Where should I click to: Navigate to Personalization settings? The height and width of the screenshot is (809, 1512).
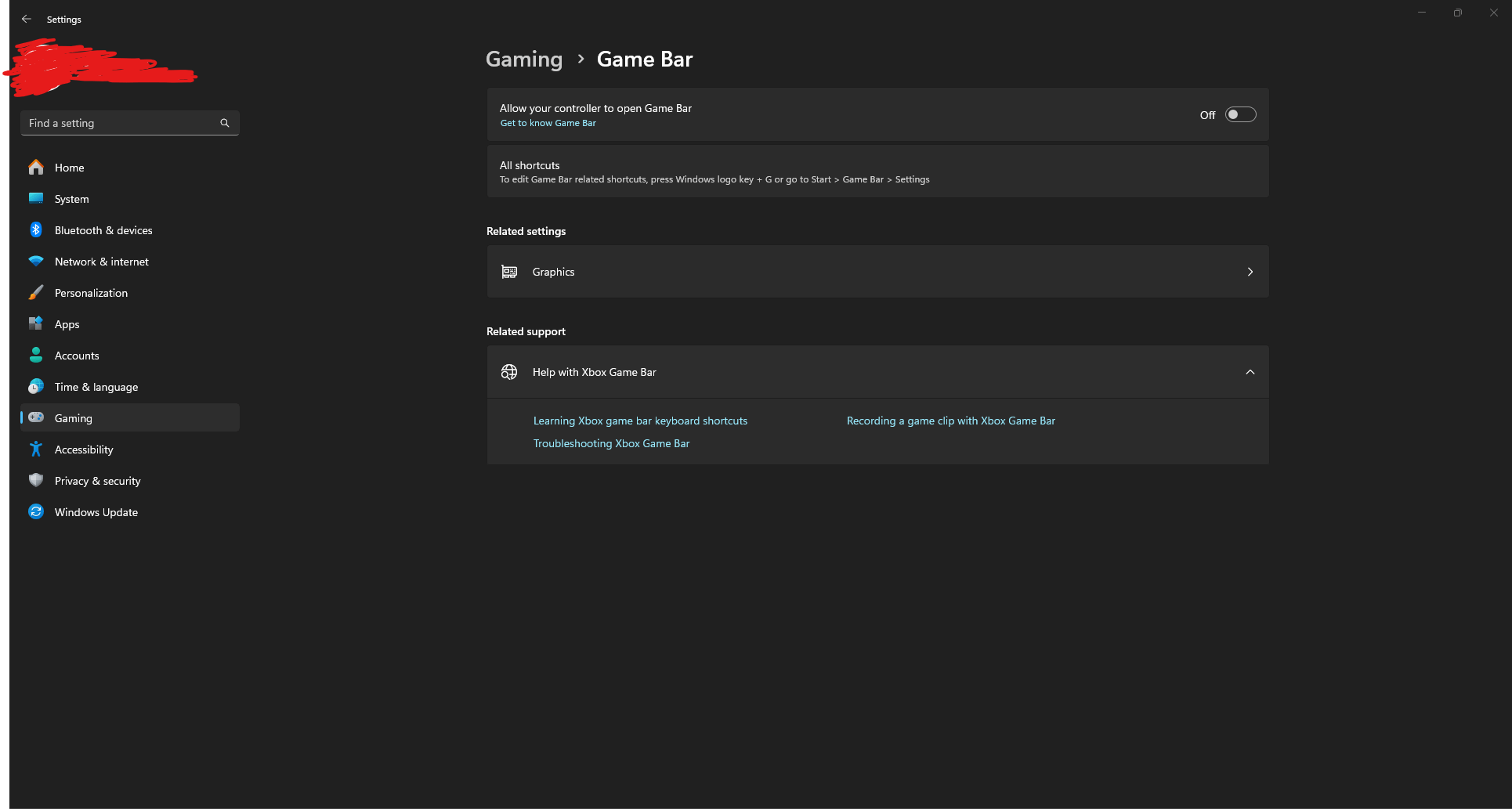(x=130, y=292)
